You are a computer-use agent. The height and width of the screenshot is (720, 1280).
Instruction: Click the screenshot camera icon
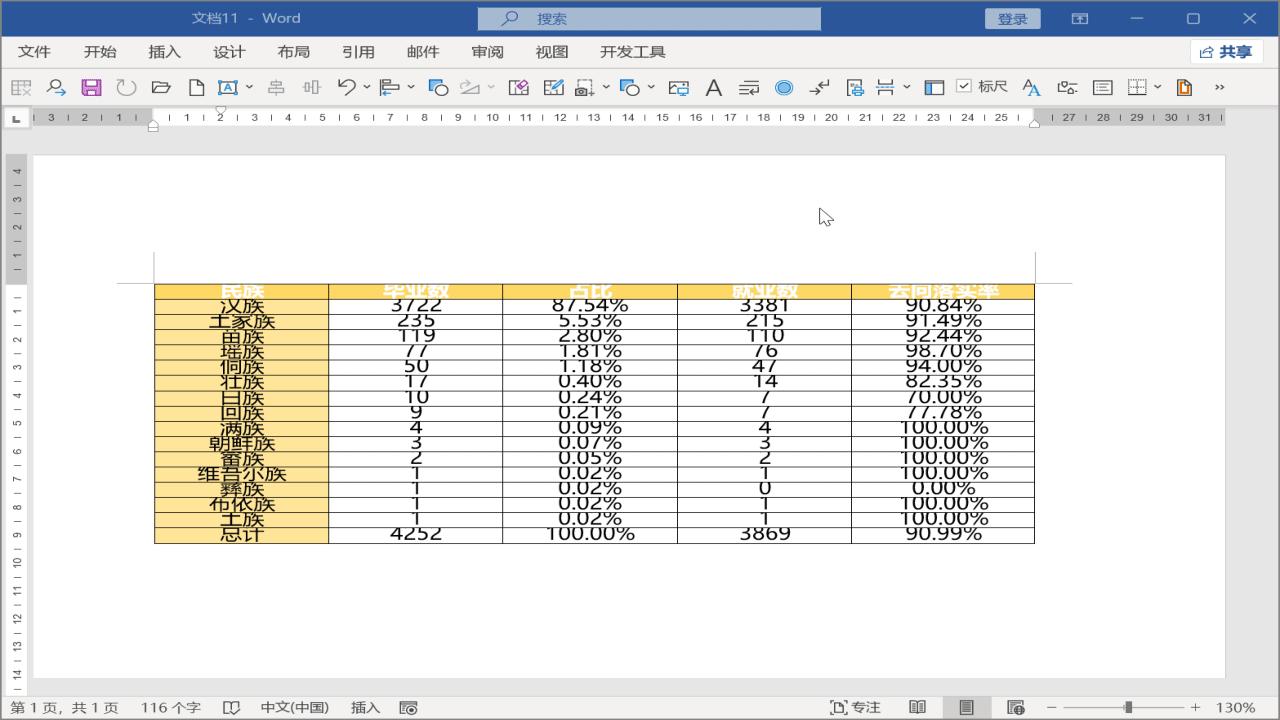coord(585,88)
